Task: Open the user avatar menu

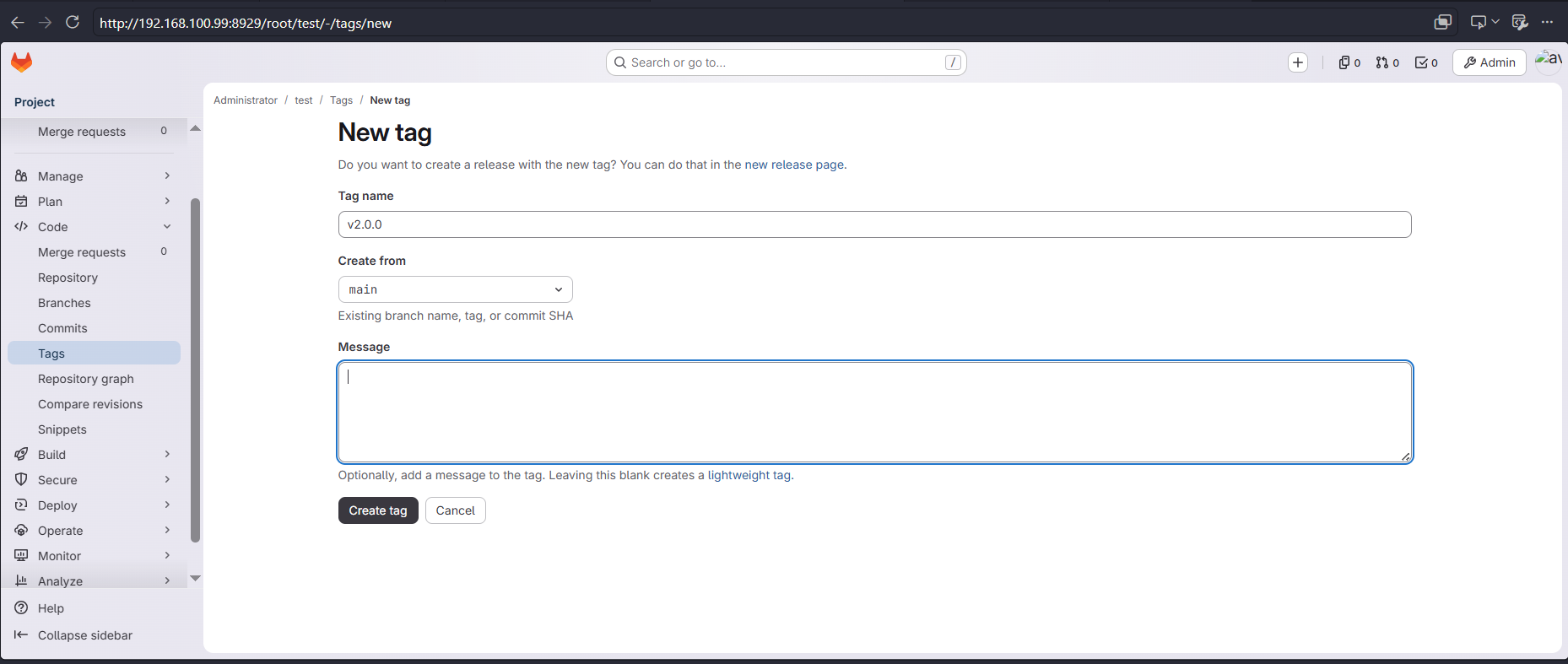Action: click(x=1549, y=61)
